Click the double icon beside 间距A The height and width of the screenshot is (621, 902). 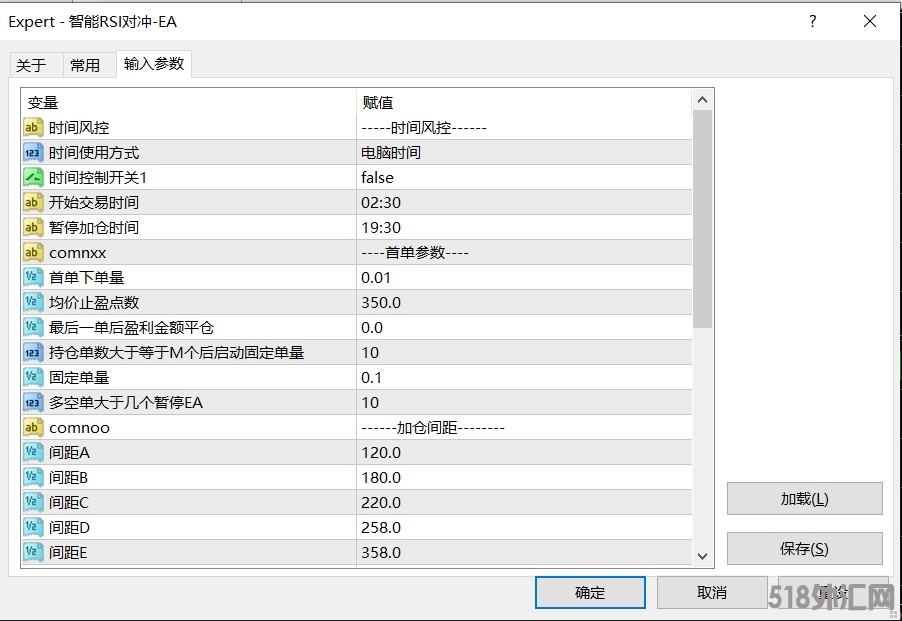click(x=33, y=453)
